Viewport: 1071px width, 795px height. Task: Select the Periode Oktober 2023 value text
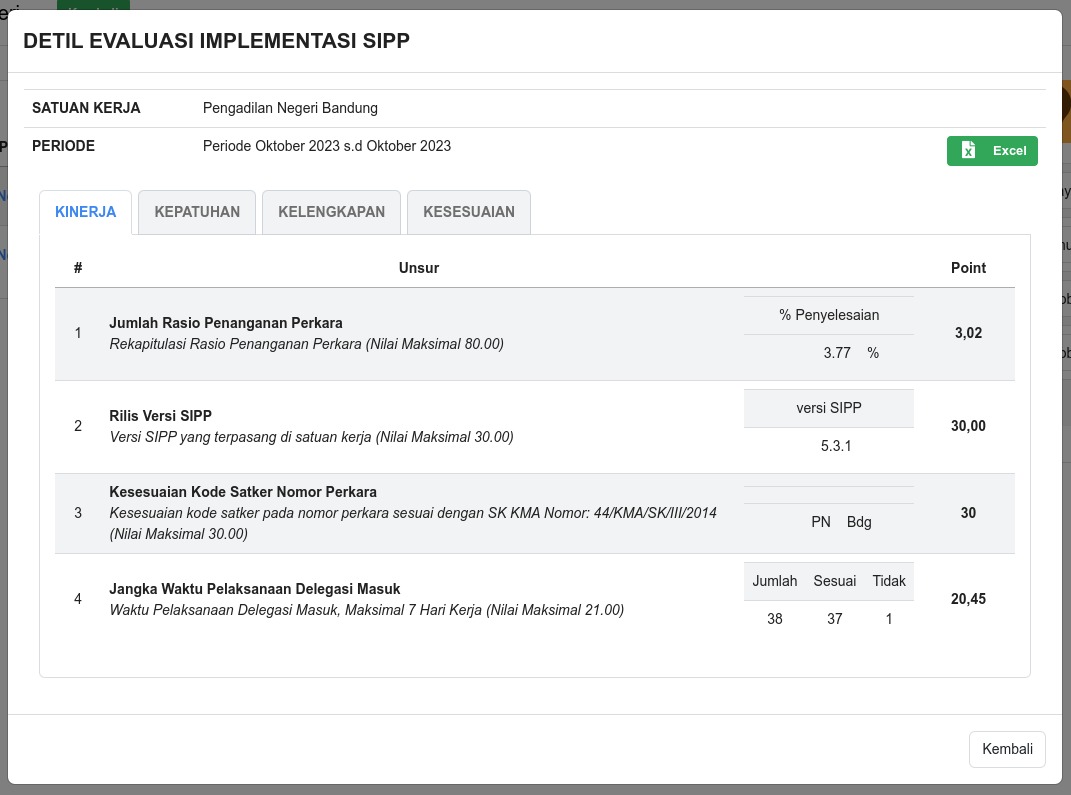tap(326, 146)
